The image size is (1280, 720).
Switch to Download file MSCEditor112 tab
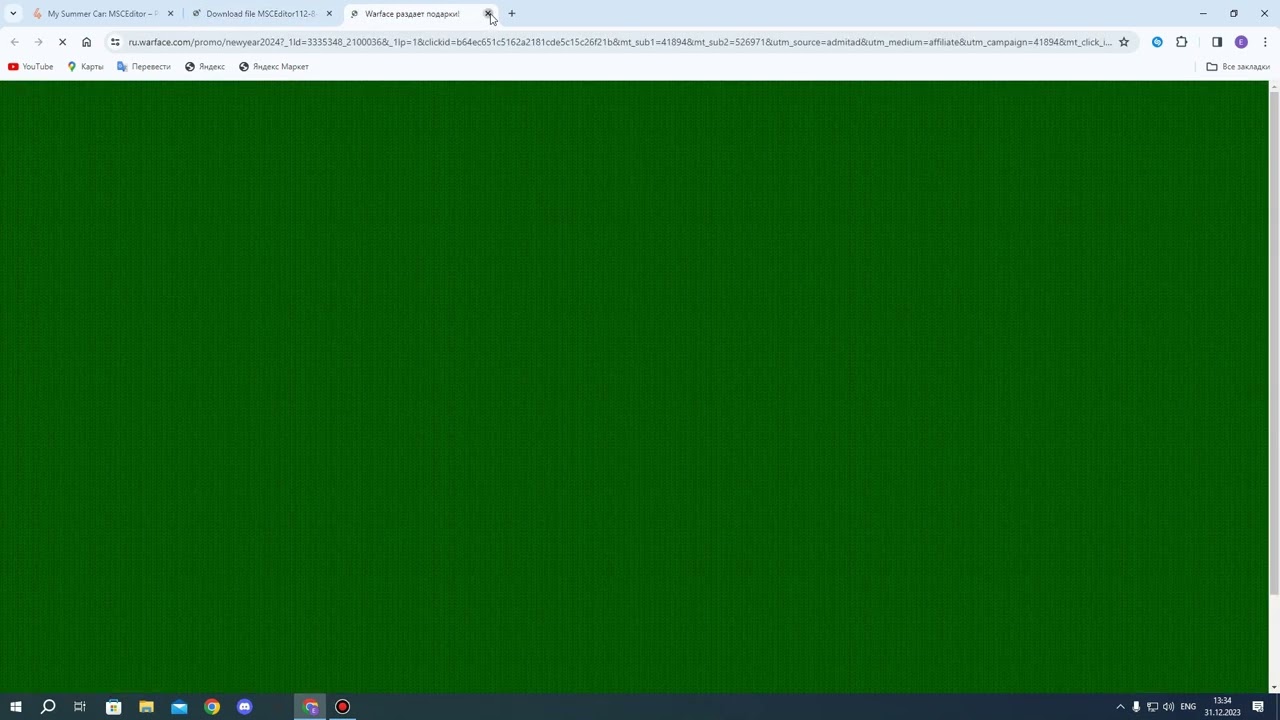coord(262,14)
